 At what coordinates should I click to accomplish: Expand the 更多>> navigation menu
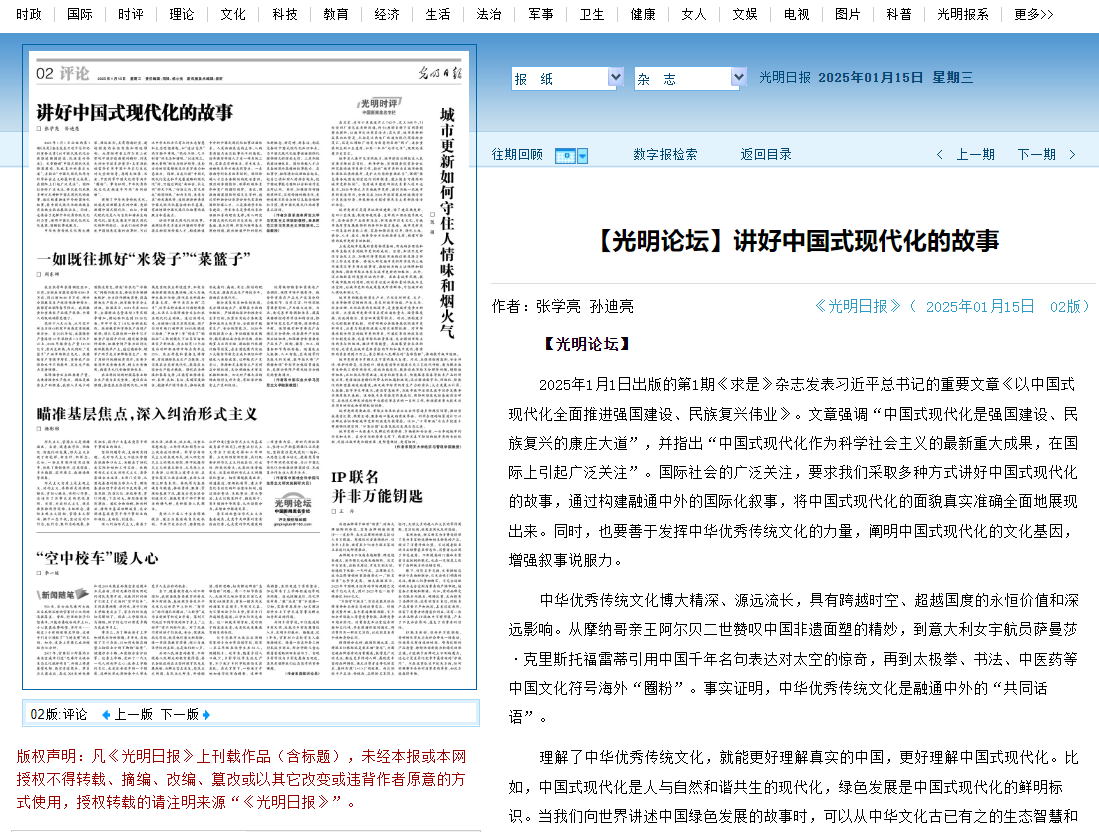pyautogui.click(x=1033, y=14)
